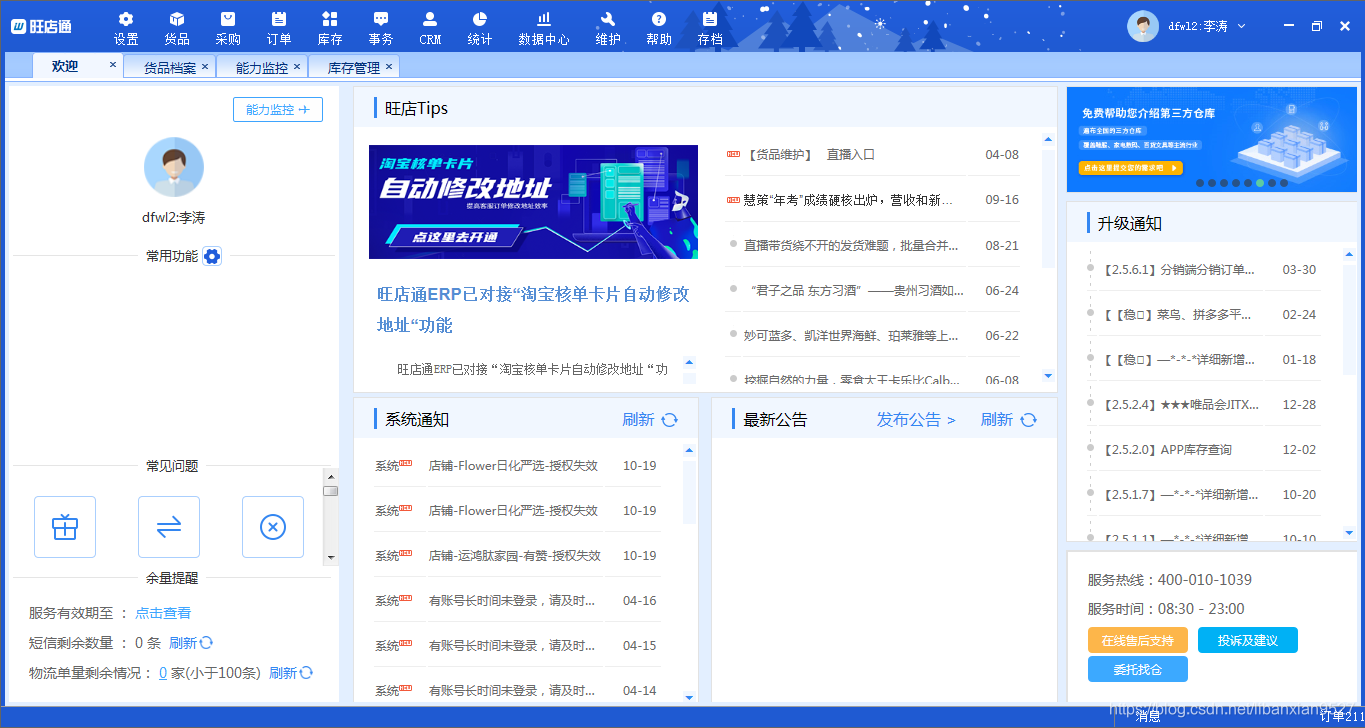Click the 0 家 logistics count link
The width and height of the screenshot is (1365, 728).
pyautogui.click(x=163, y=673)
